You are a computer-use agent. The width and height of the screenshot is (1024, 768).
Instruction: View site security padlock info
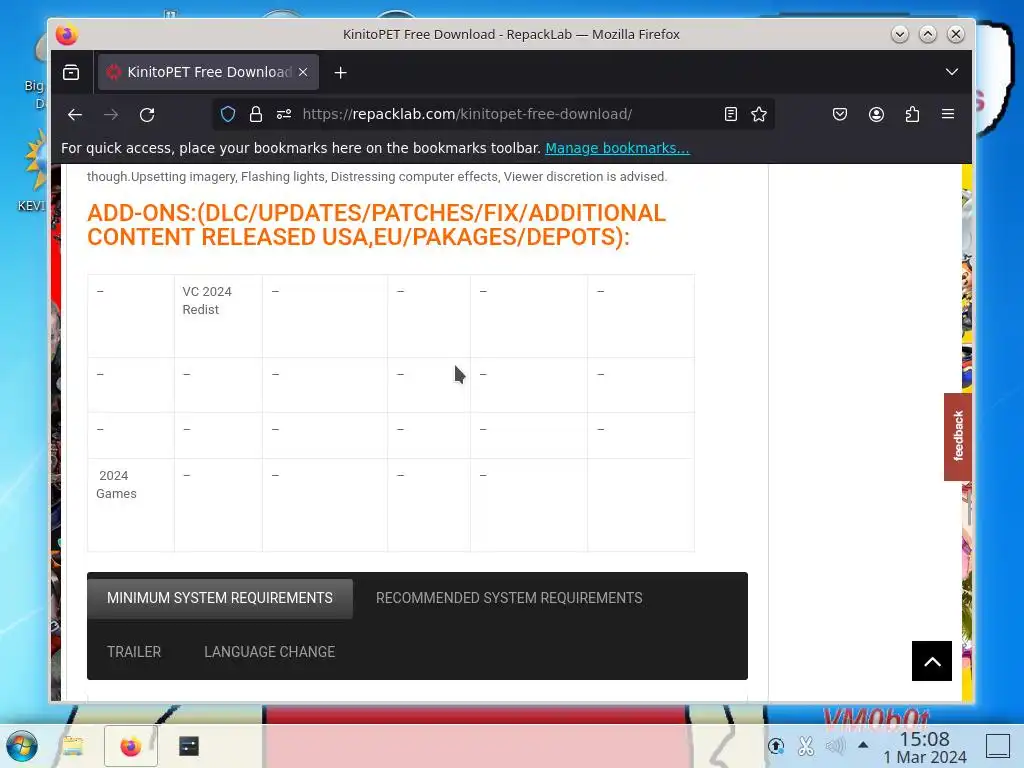[x=256, y=114]
